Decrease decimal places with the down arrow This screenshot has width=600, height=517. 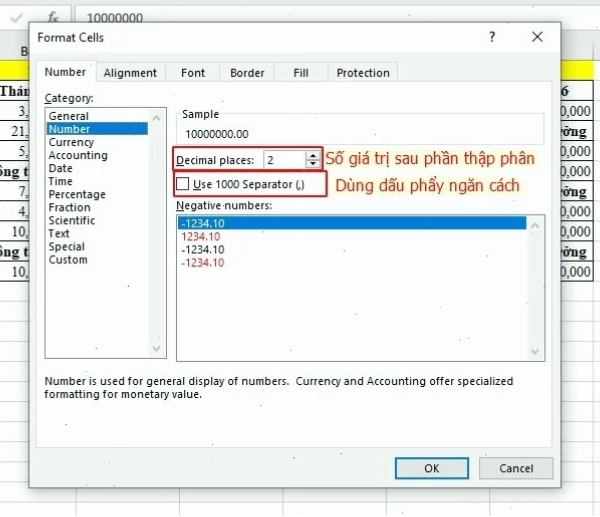313,163
